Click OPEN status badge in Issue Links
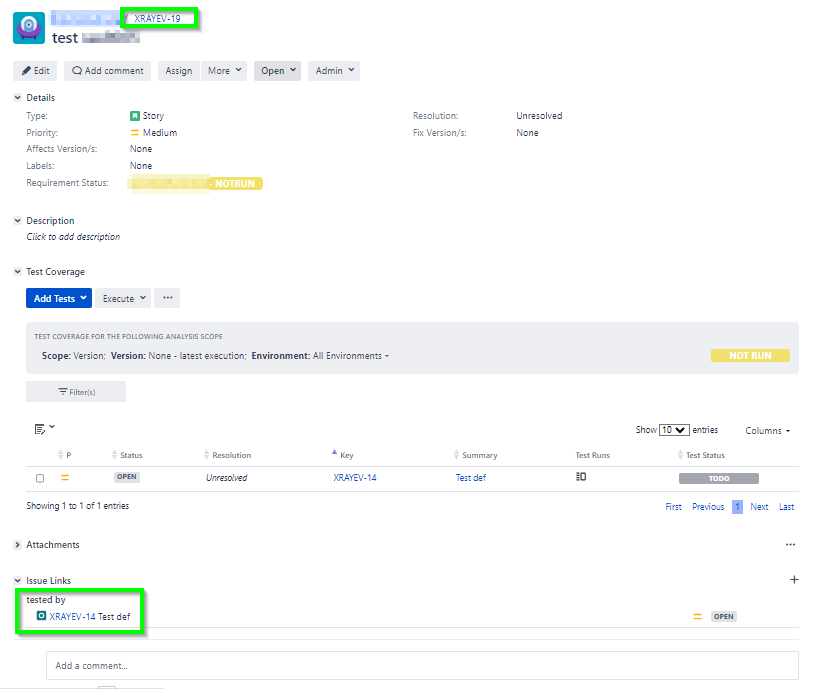The image size is (816, 689). [x=723, y=617]
